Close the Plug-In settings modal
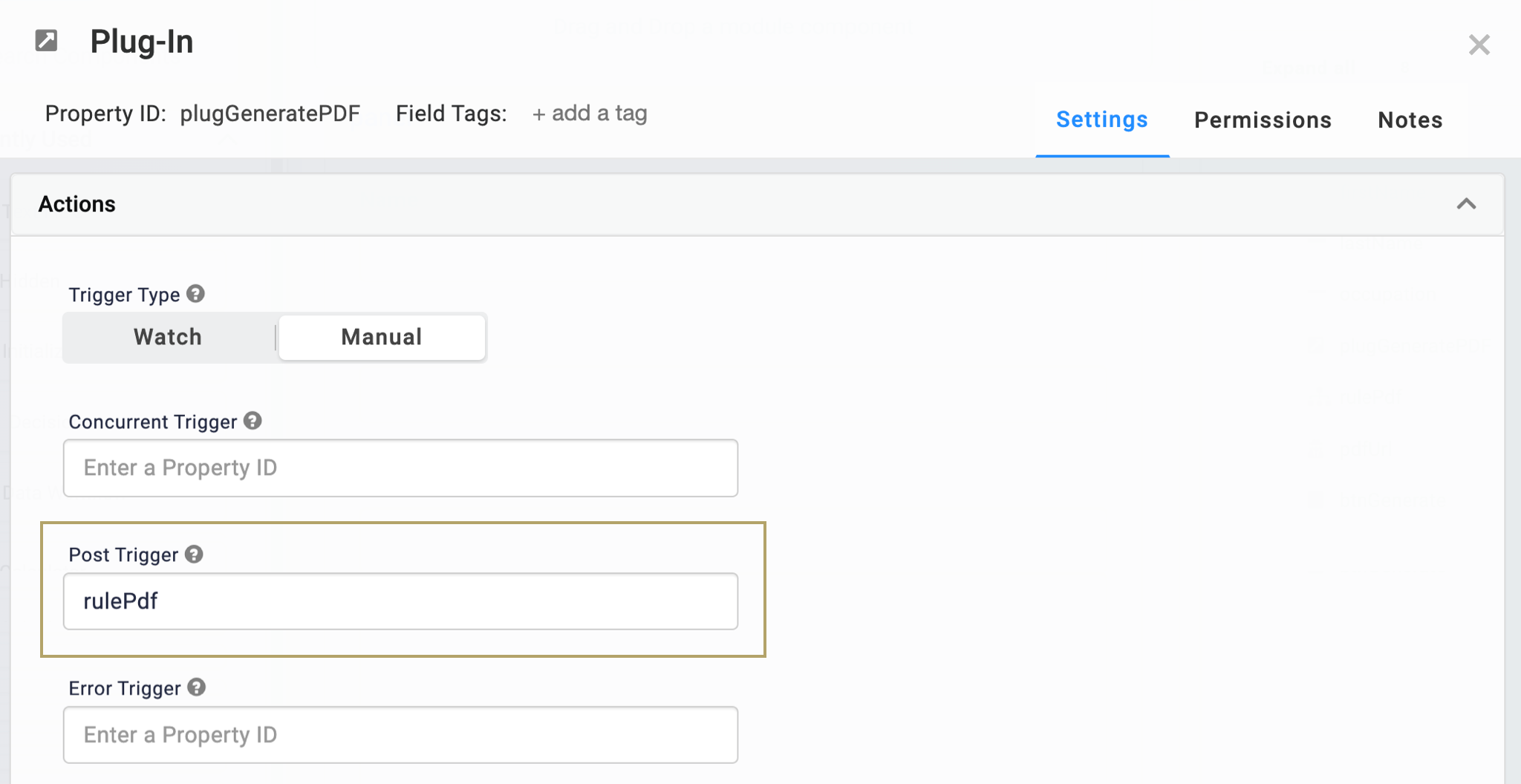 coord(1479,45)
